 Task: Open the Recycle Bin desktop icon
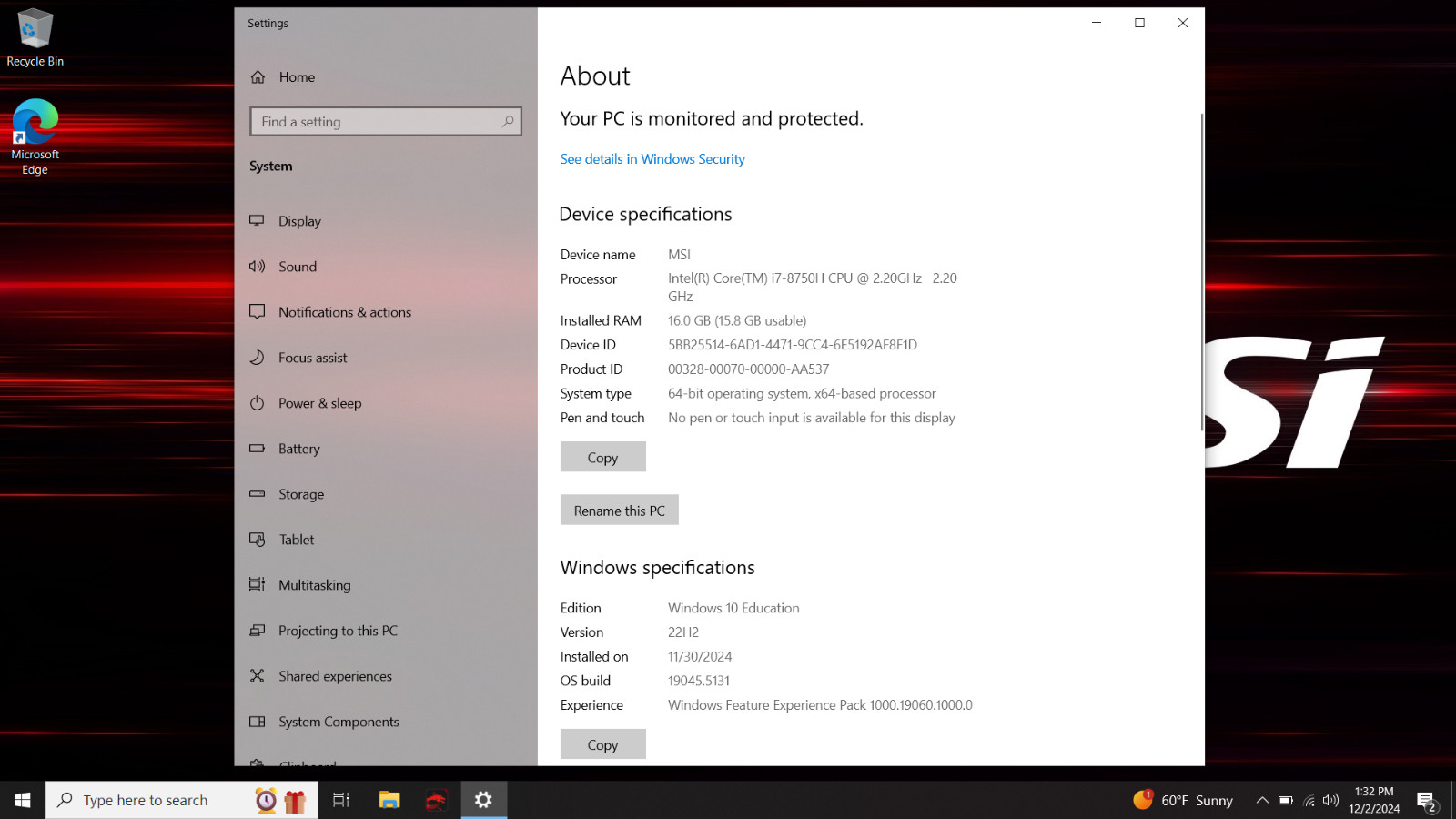[x=35, y=38]
